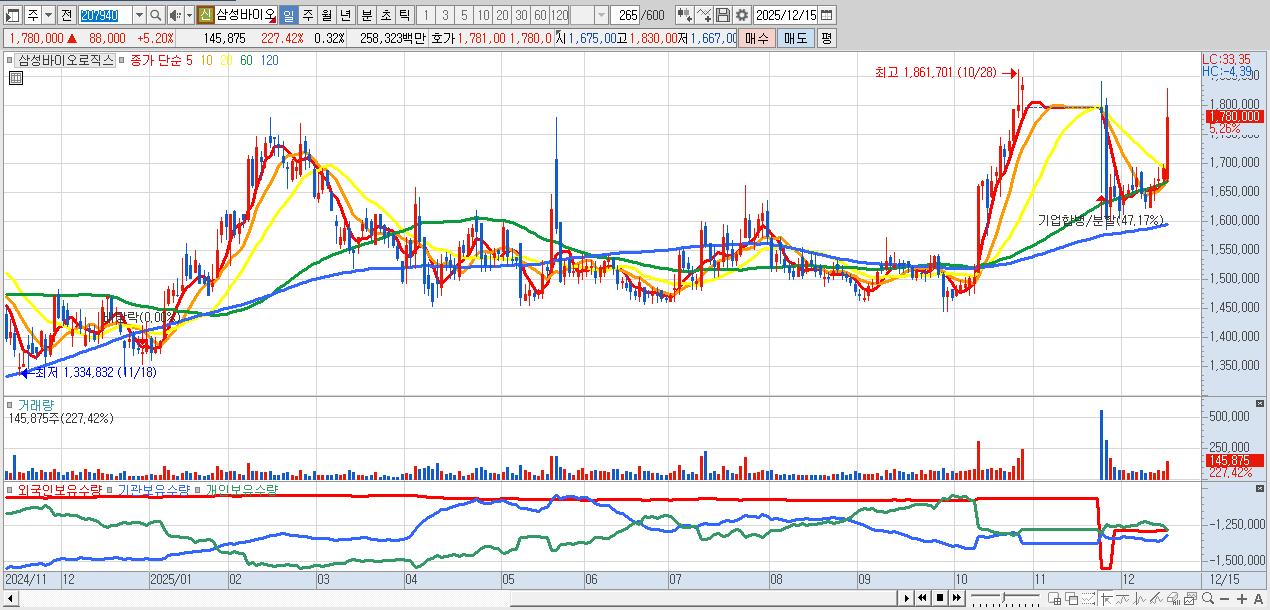Image resolution: width=1270 pixels, height=610 pixels.
Task: Click the 기관보유수량 legend label
Action: (154, 490)
